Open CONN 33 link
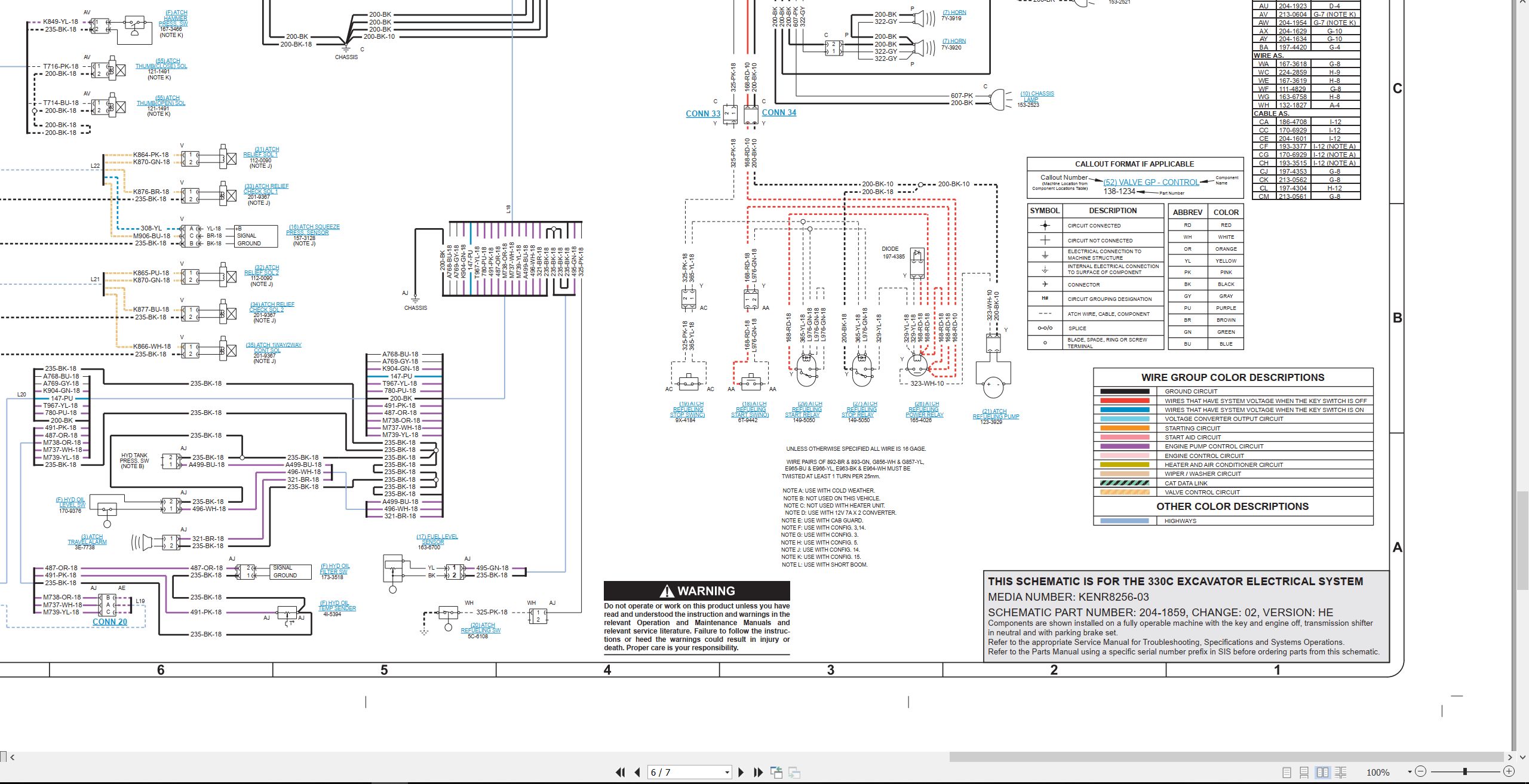The image size is (1529, 784). [x=703, y=113]
